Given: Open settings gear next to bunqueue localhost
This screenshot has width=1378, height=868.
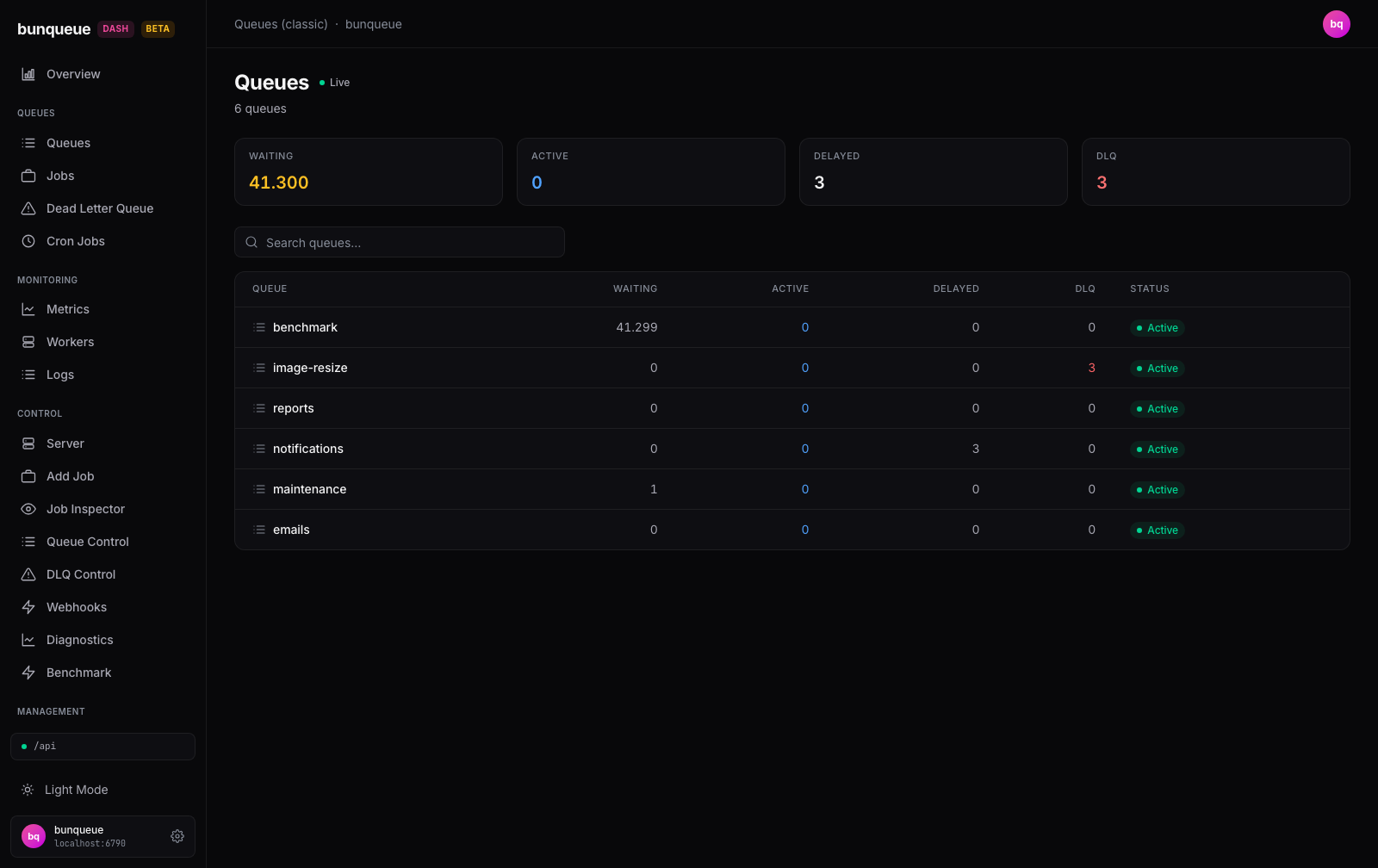Looking at the screenshot, I should pyautogui.click(x=177, y=836).
